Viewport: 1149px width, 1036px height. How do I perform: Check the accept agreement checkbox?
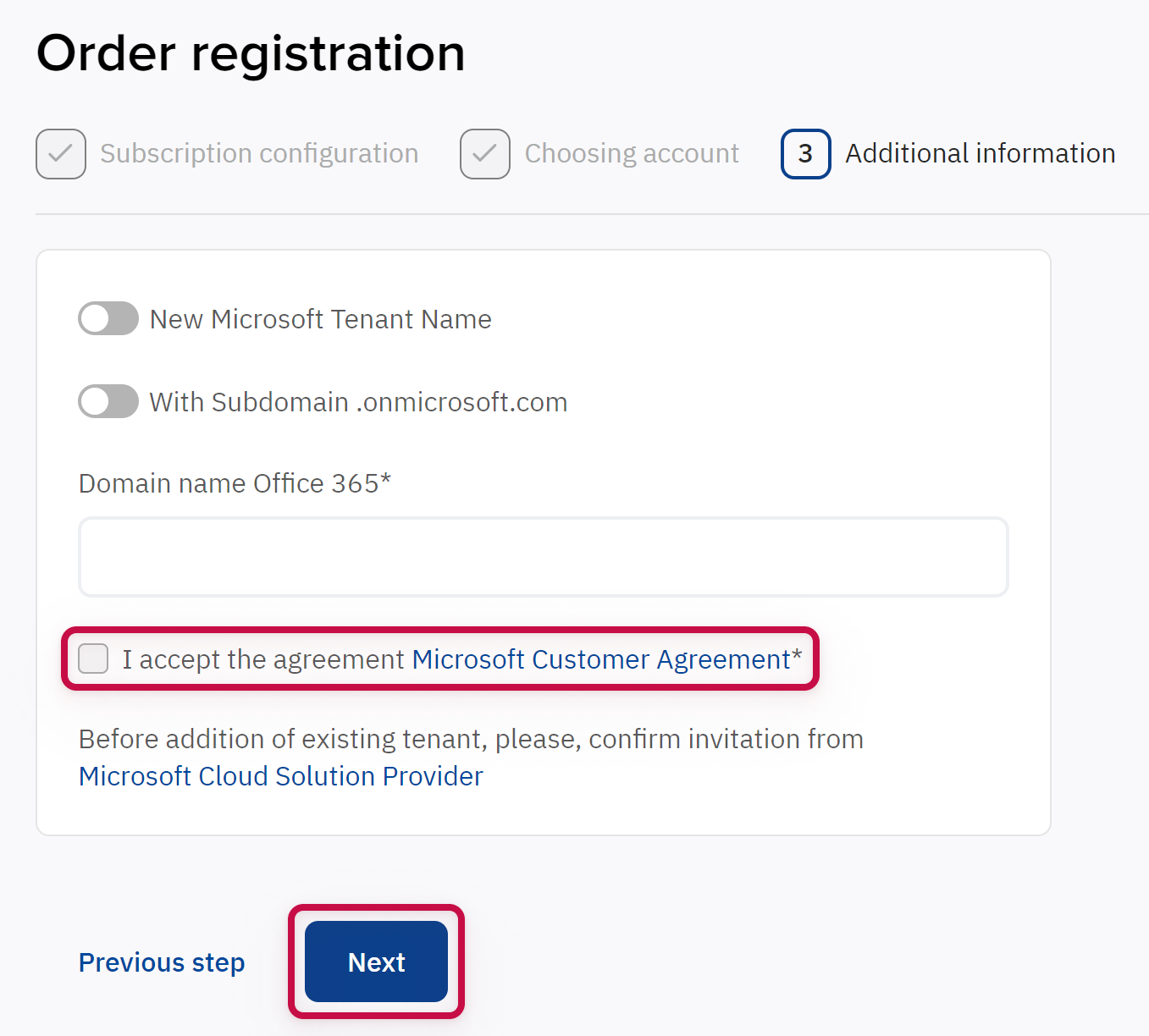(x=93, y=659)
